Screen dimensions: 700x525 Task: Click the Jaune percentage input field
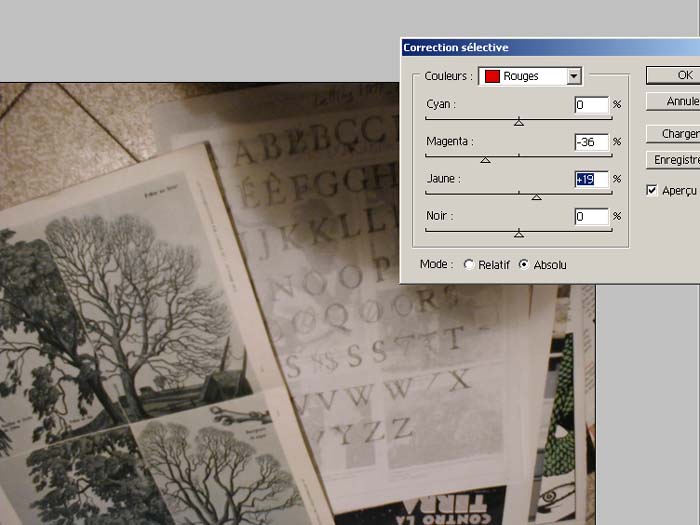(x=592, y=179)
